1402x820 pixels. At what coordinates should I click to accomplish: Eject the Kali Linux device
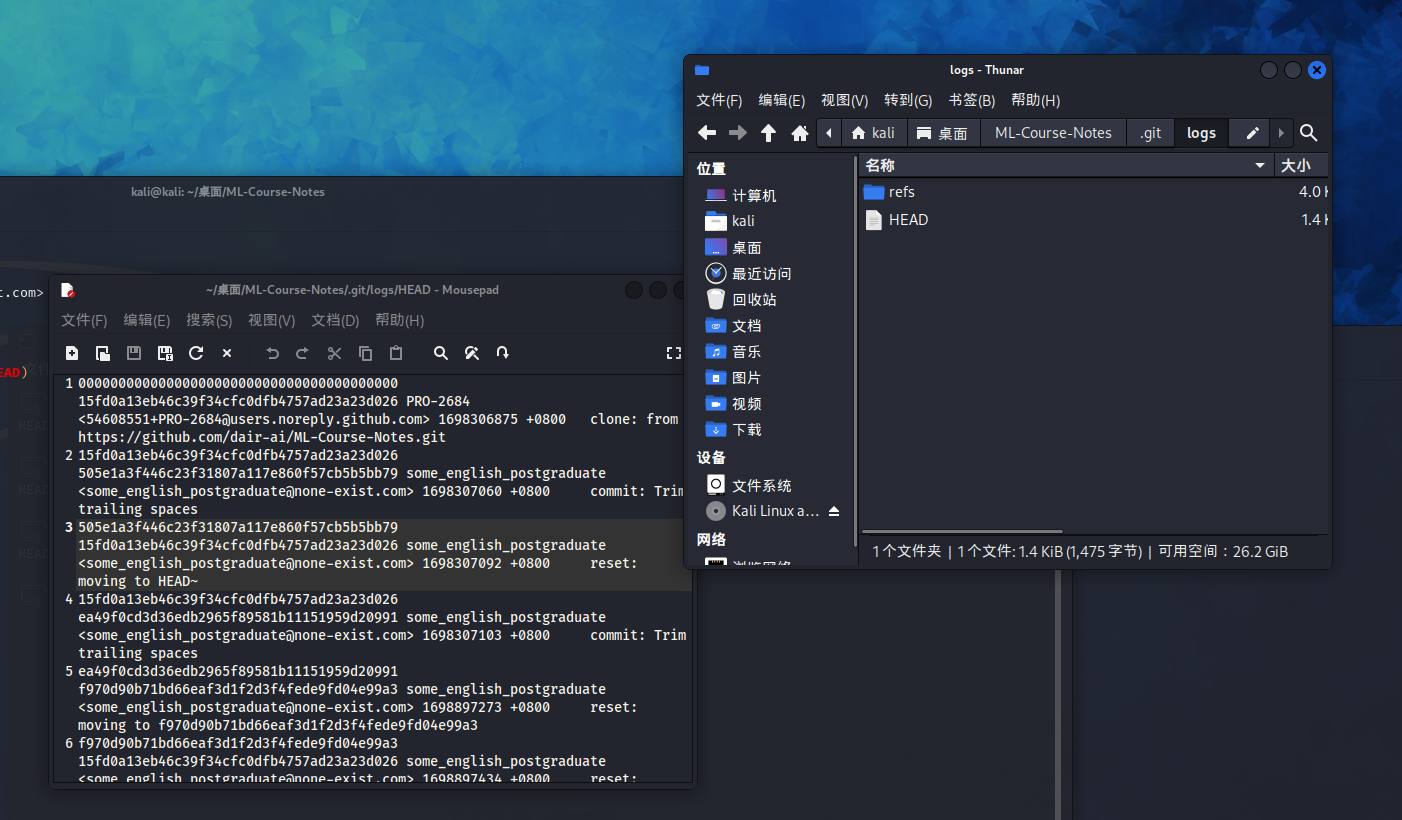[x=834, y=511]
